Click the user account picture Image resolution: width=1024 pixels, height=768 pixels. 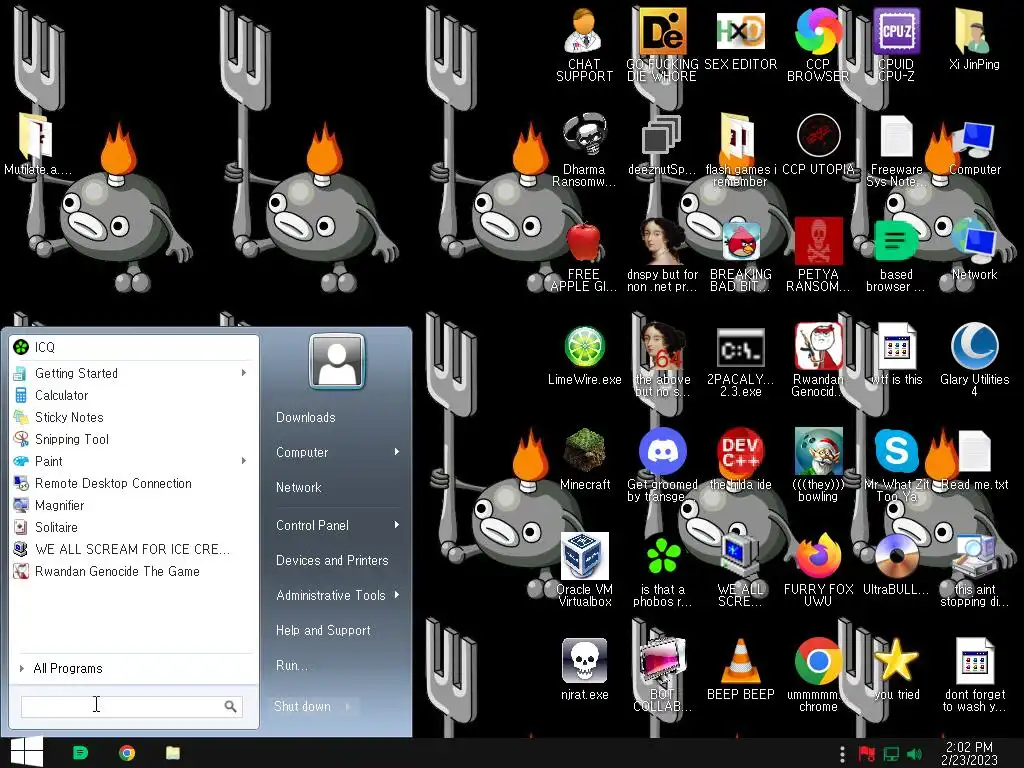click(x=337, y=361)
